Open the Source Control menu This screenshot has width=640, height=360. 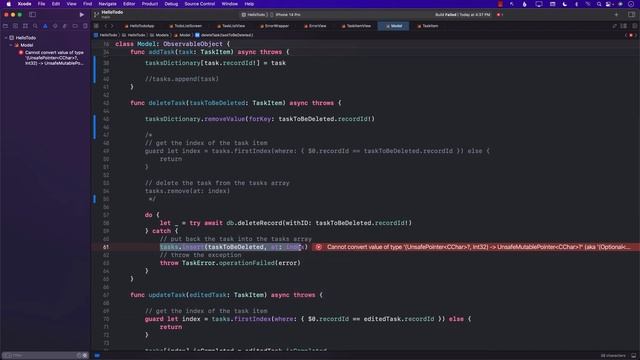[x=200, y=4]
